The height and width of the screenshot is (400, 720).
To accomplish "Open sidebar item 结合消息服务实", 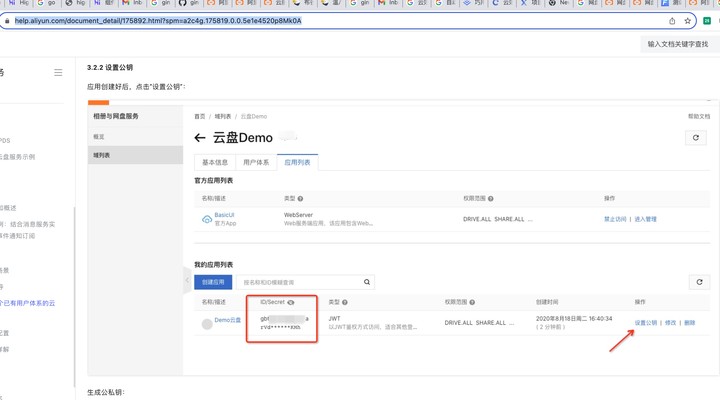I will [x=28, y=224].
